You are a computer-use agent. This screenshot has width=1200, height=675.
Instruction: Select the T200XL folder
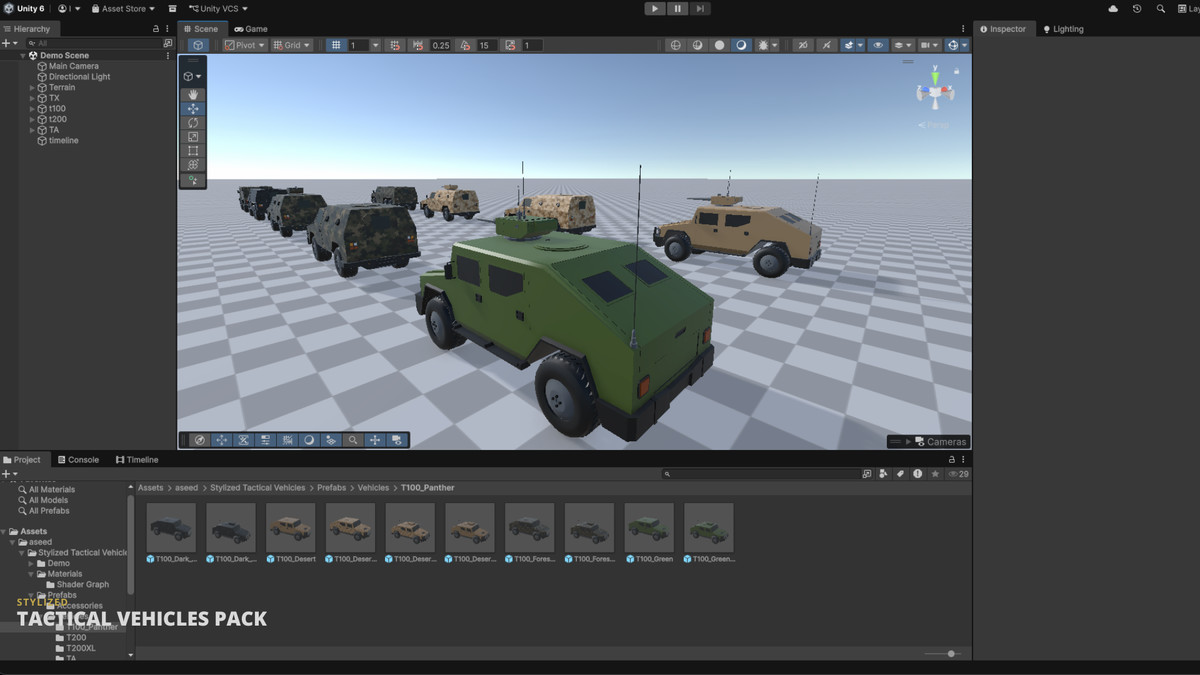(x=75, y=648)
